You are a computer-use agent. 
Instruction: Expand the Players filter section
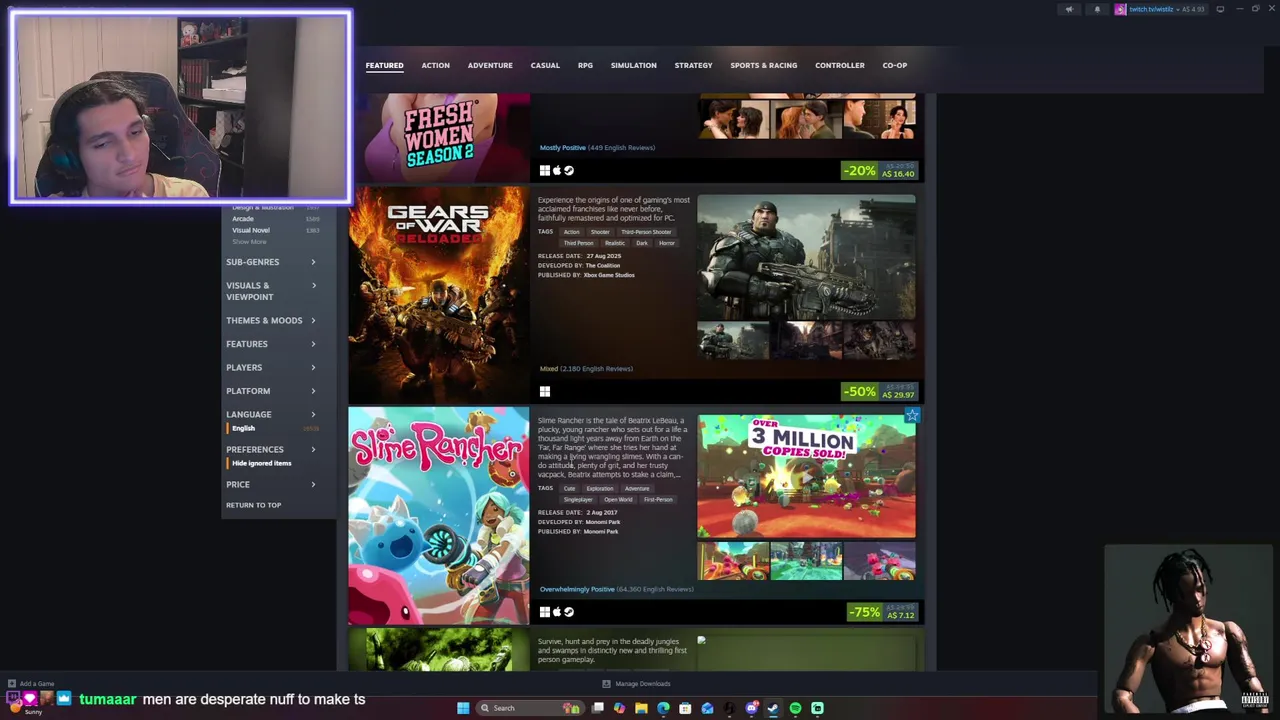(x=271, y=367)
